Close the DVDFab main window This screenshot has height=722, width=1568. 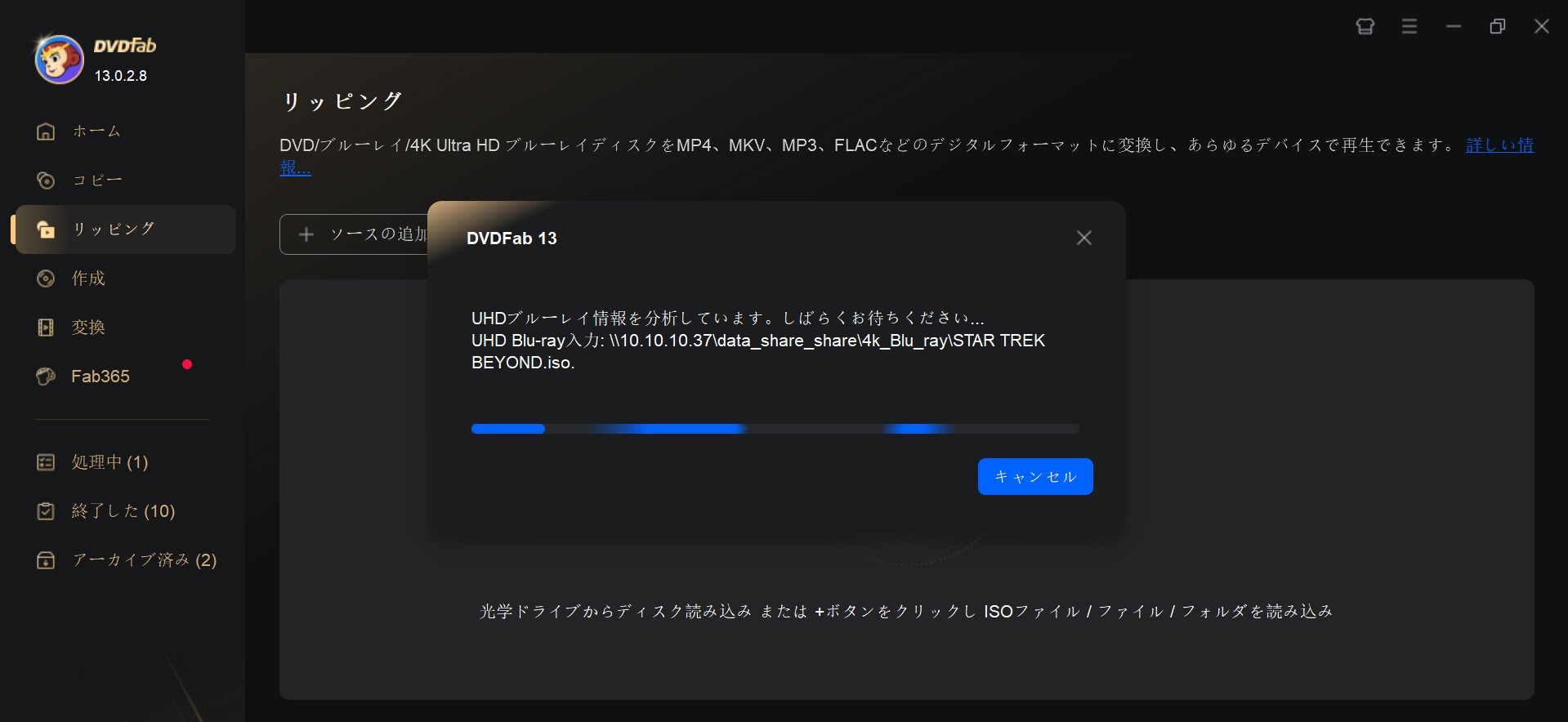point(1542,26)
